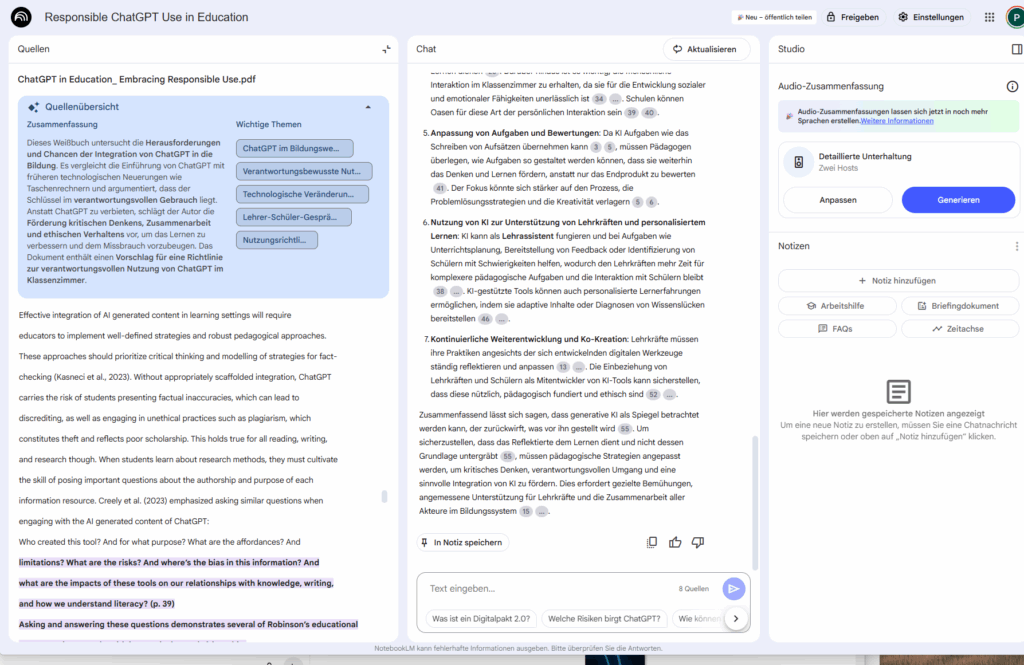The image size is (1024, 665).
Task: Show more suggested questions with the chevron
Action: pos(736,619)
